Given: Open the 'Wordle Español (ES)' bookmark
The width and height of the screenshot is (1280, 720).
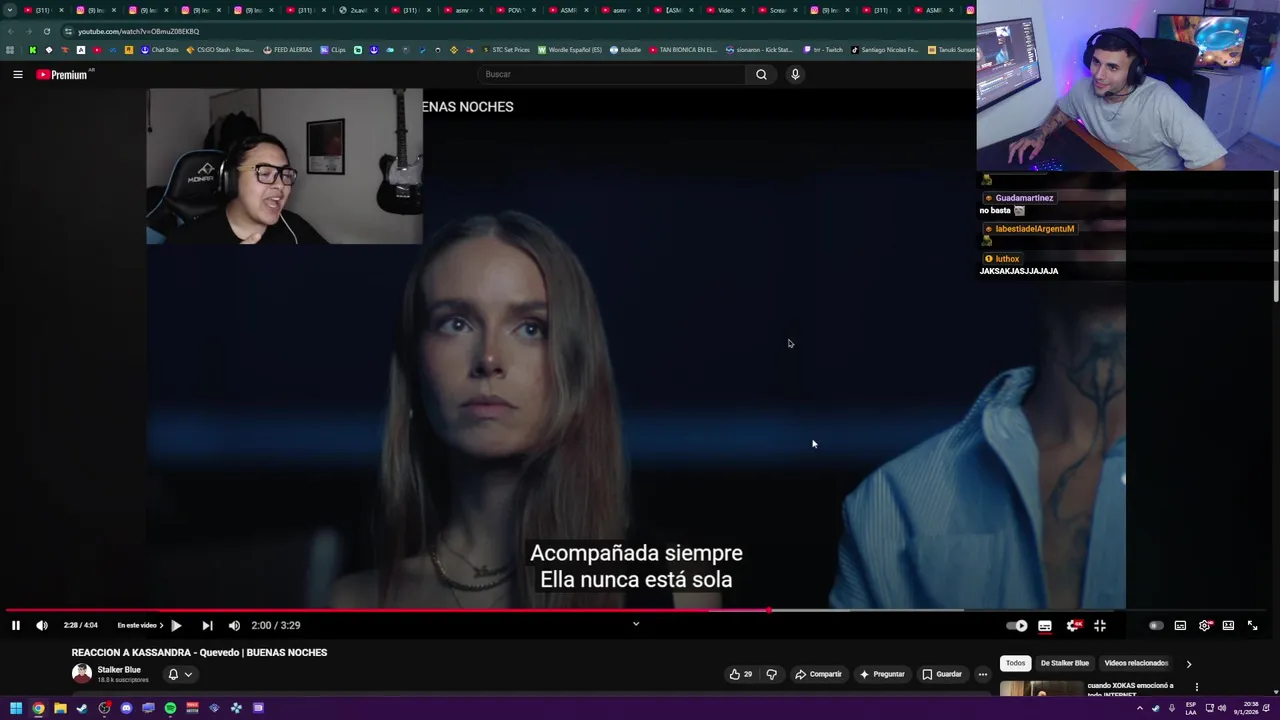Looking at the screenshot, I should point(570,50).
